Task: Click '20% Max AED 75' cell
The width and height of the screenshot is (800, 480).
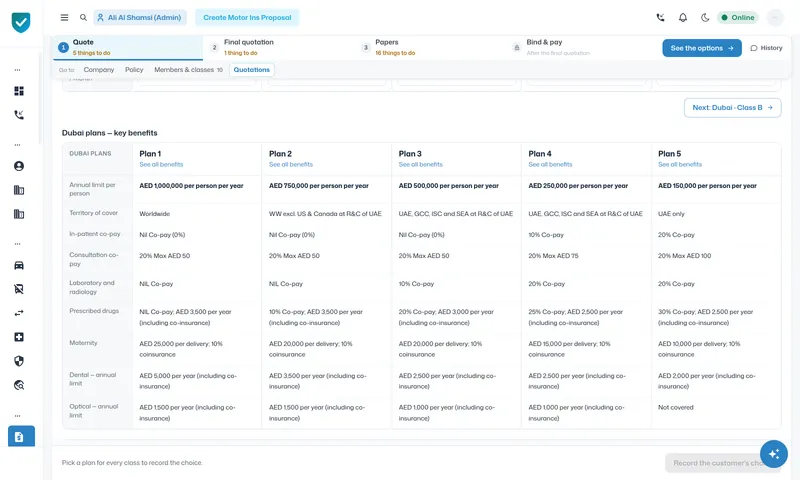Action: point(553,256)
